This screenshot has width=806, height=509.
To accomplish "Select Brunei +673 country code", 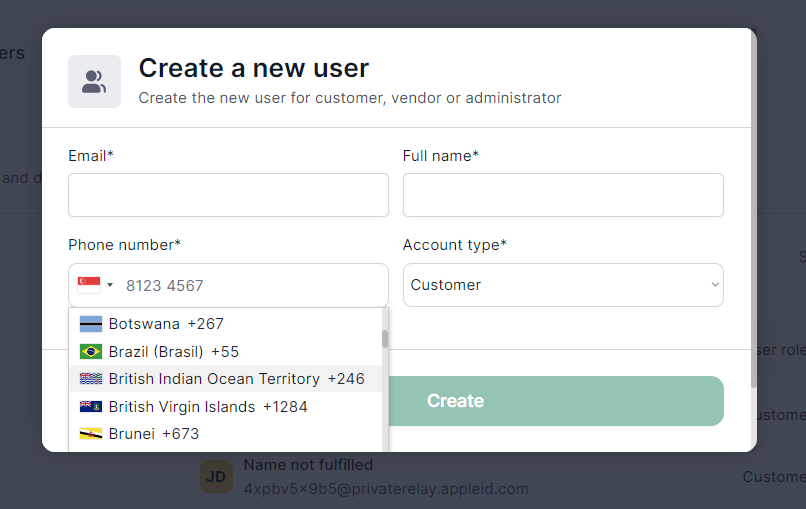I will click(x=154, y=434).
